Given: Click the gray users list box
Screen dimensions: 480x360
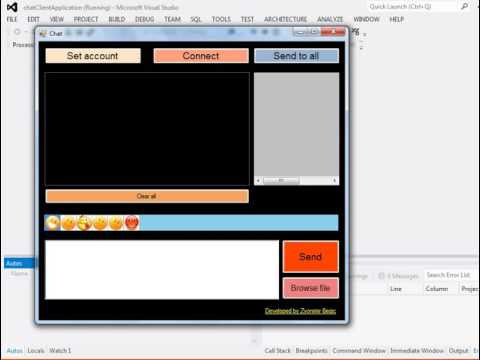Looking at the screenshot, I should (296, 124).
